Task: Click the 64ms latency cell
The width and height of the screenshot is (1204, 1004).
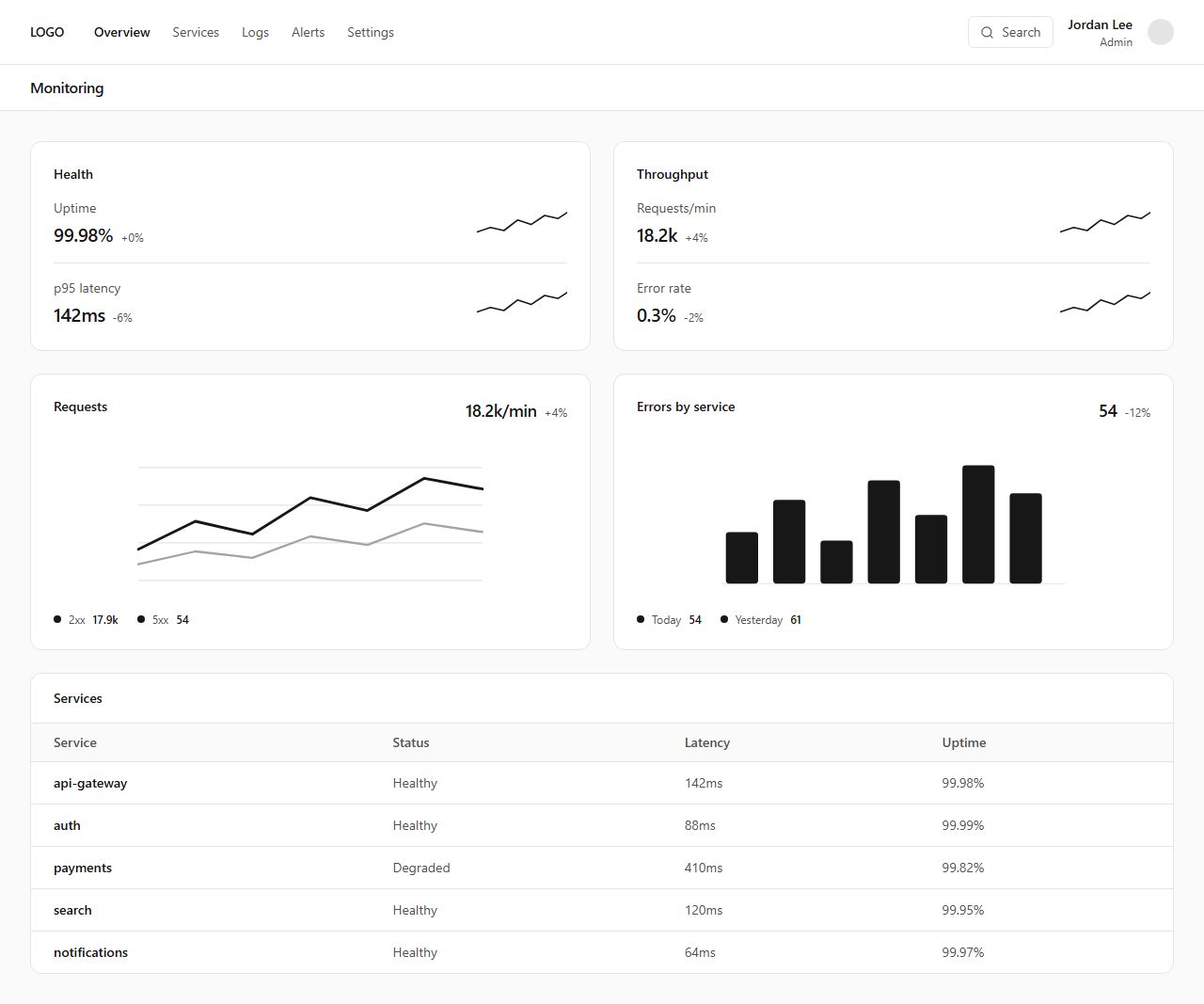Action: (x=700, y=952)
